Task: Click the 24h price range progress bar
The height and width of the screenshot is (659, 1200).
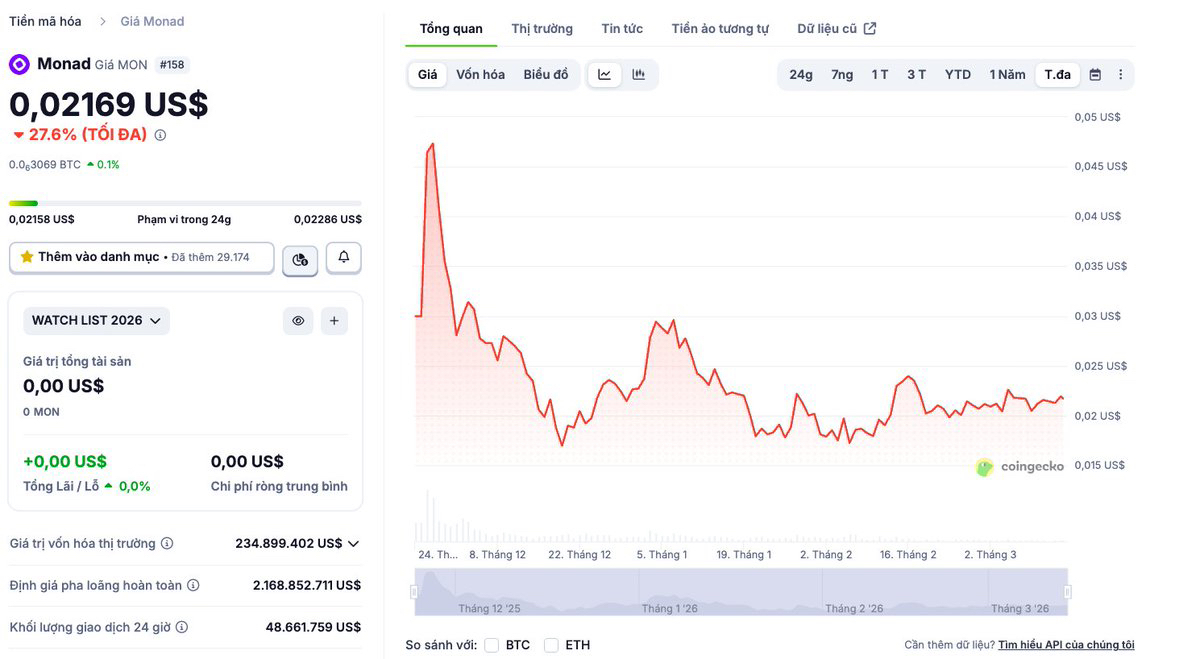Action: [185, 203]
